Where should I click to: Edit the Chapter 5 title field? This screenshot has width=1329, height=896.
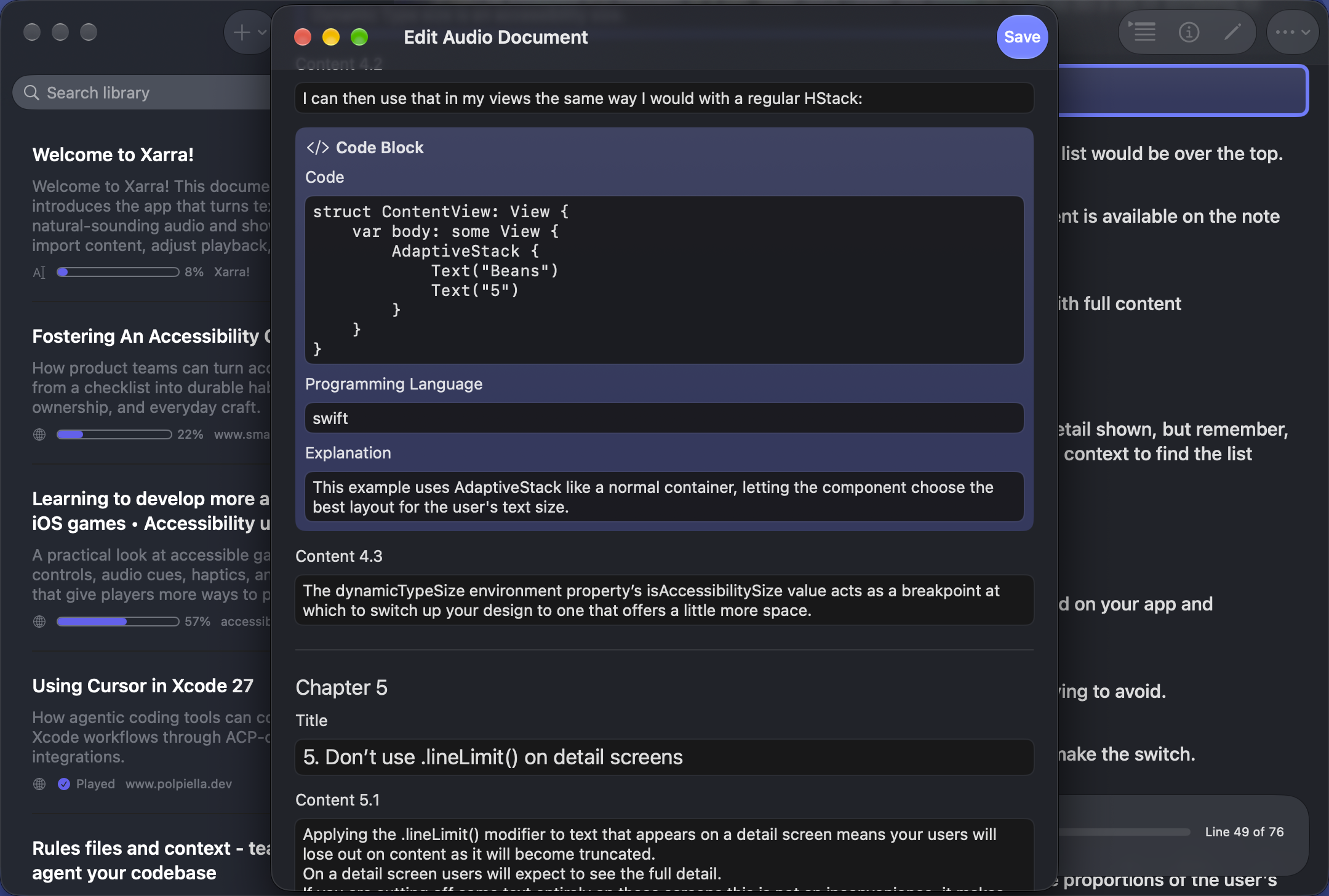point(664,757)
